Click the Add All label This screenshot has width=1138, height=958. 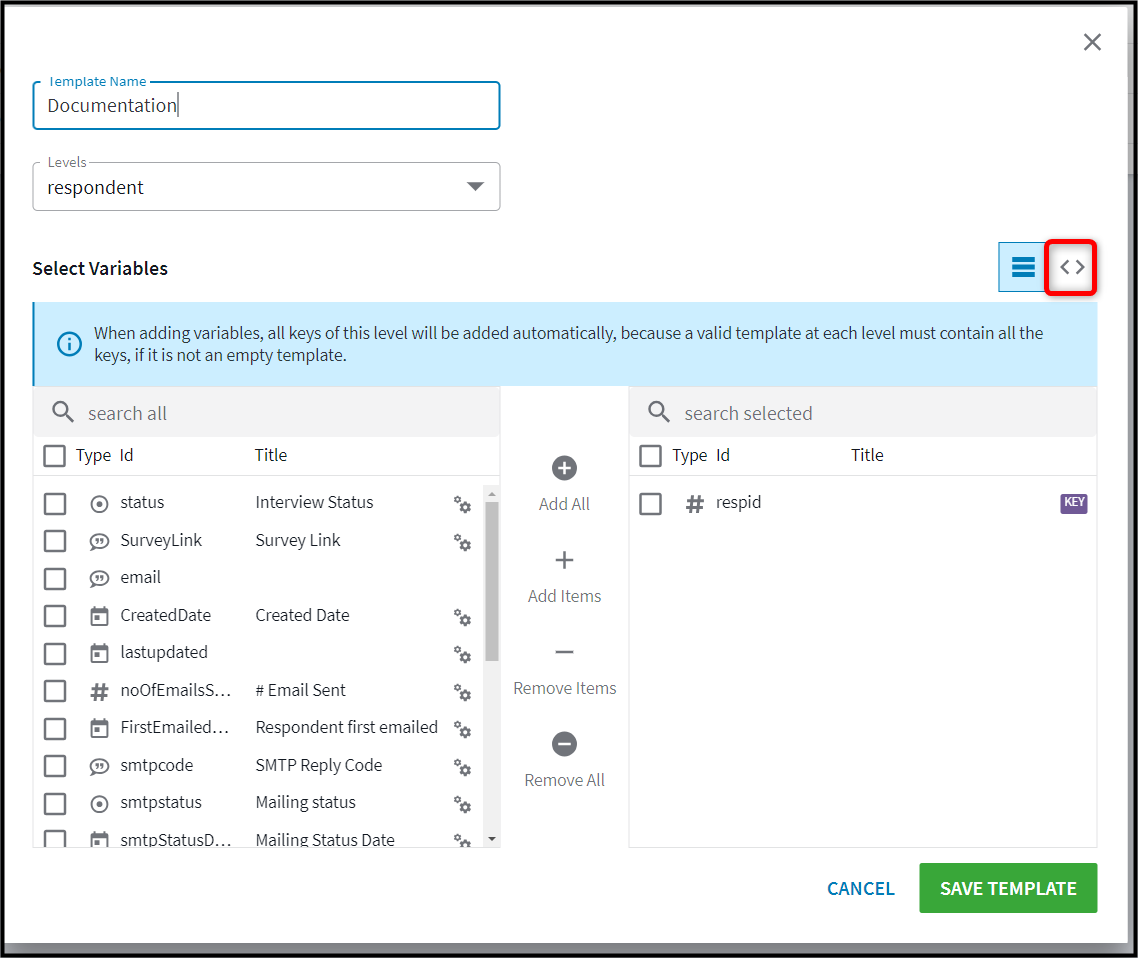pos(564,504)
